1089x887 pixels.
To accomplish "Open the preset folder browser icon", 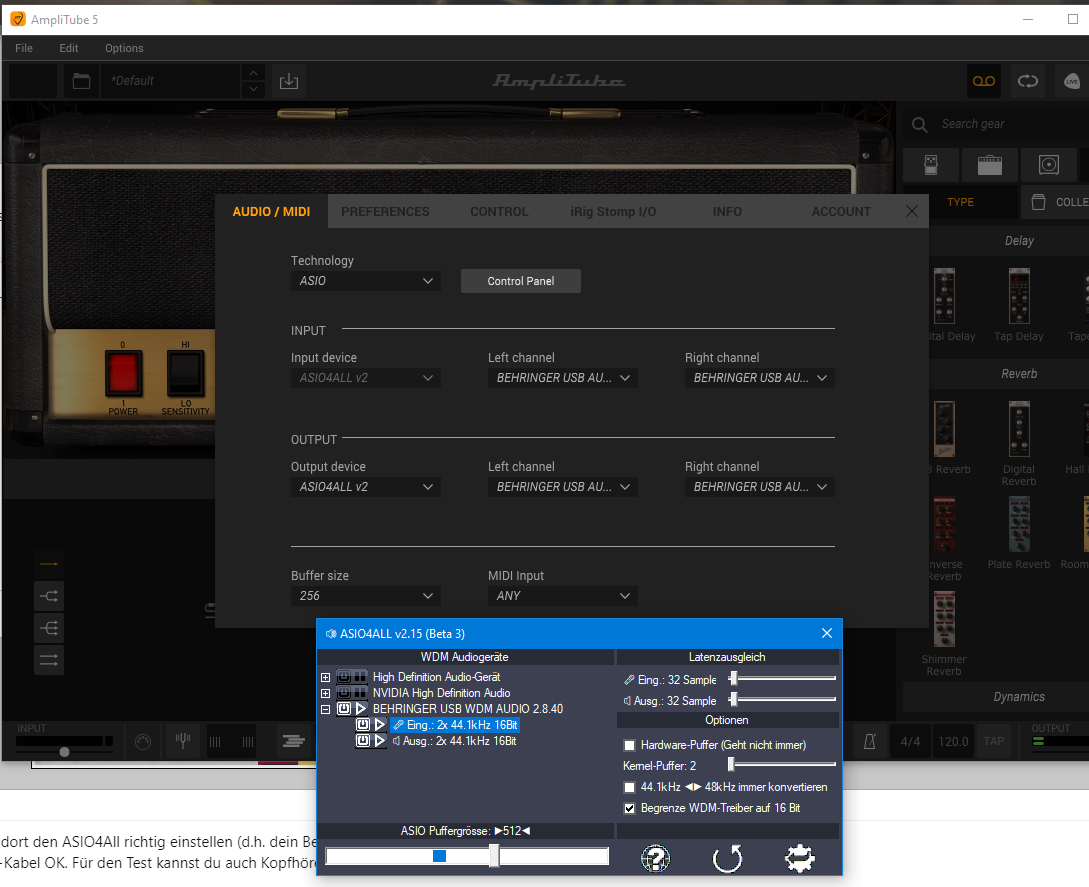I will [81, 81].
